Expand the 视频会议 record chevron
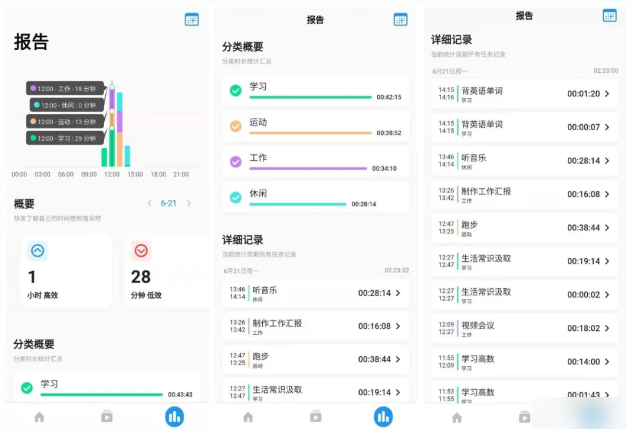The height and width of the screenshot is (438, 632). pos(607,328)
